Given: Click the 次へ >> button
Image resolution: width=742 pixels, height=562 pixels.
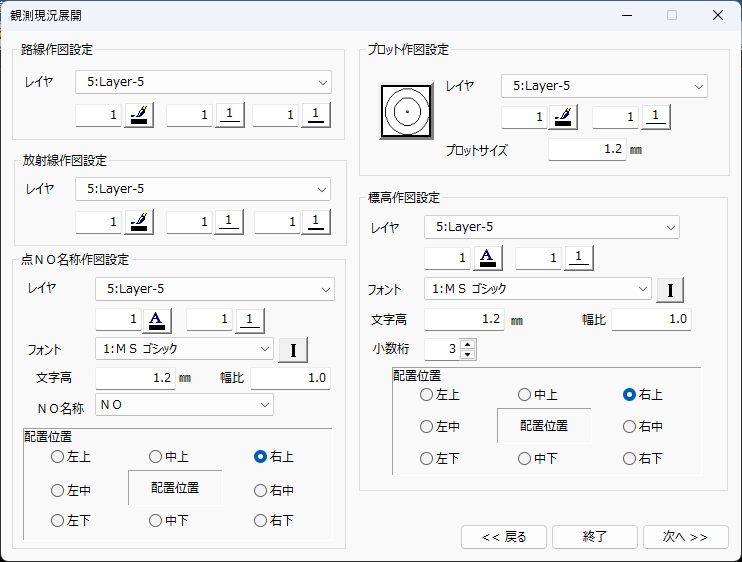Looking at the screenshot, I should (685, 537).
